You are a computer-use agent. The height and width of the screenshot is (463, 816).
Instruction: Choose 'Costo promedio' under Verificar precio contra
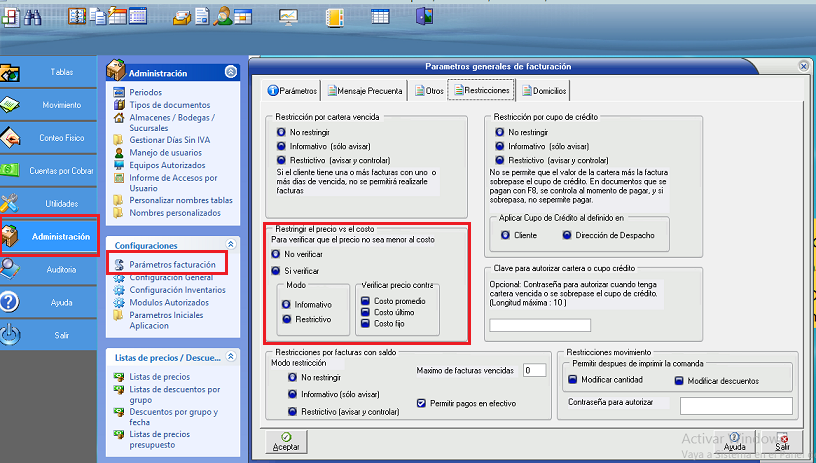click(x=366, y=300)
